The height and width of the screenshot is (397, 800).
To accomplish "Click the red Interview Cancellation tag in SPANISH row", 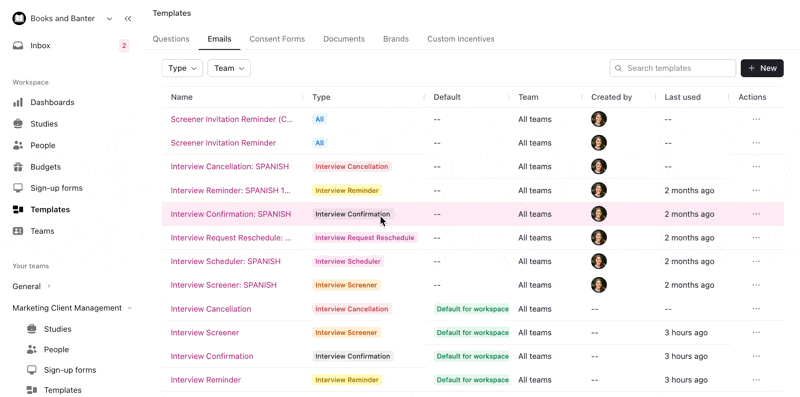I will (352, 166).
